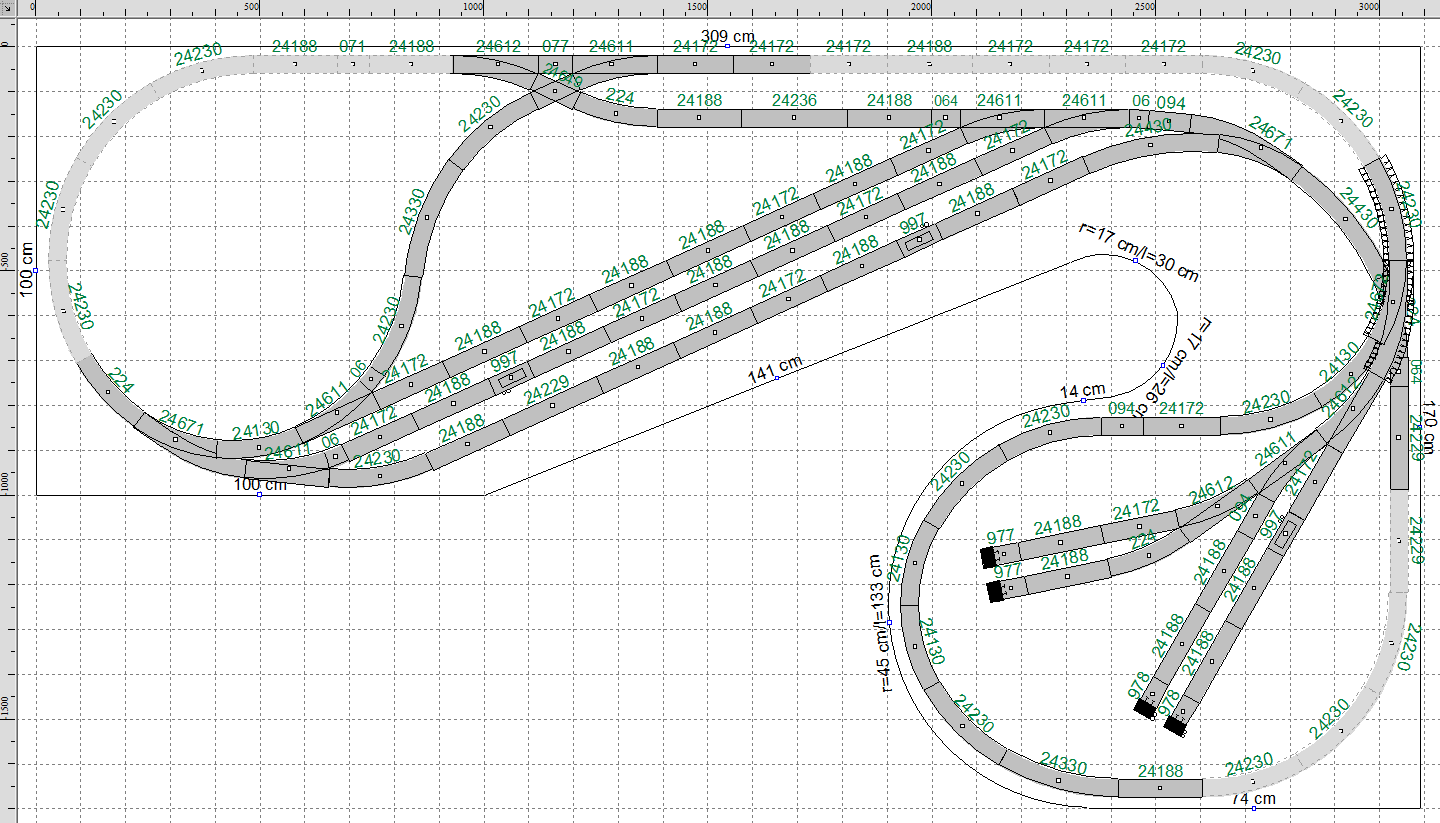Image resolution: width=1440 pixels, height=823 pixels.
Task: Select the track piece labeled 077
Action: (x=556, y=65)
